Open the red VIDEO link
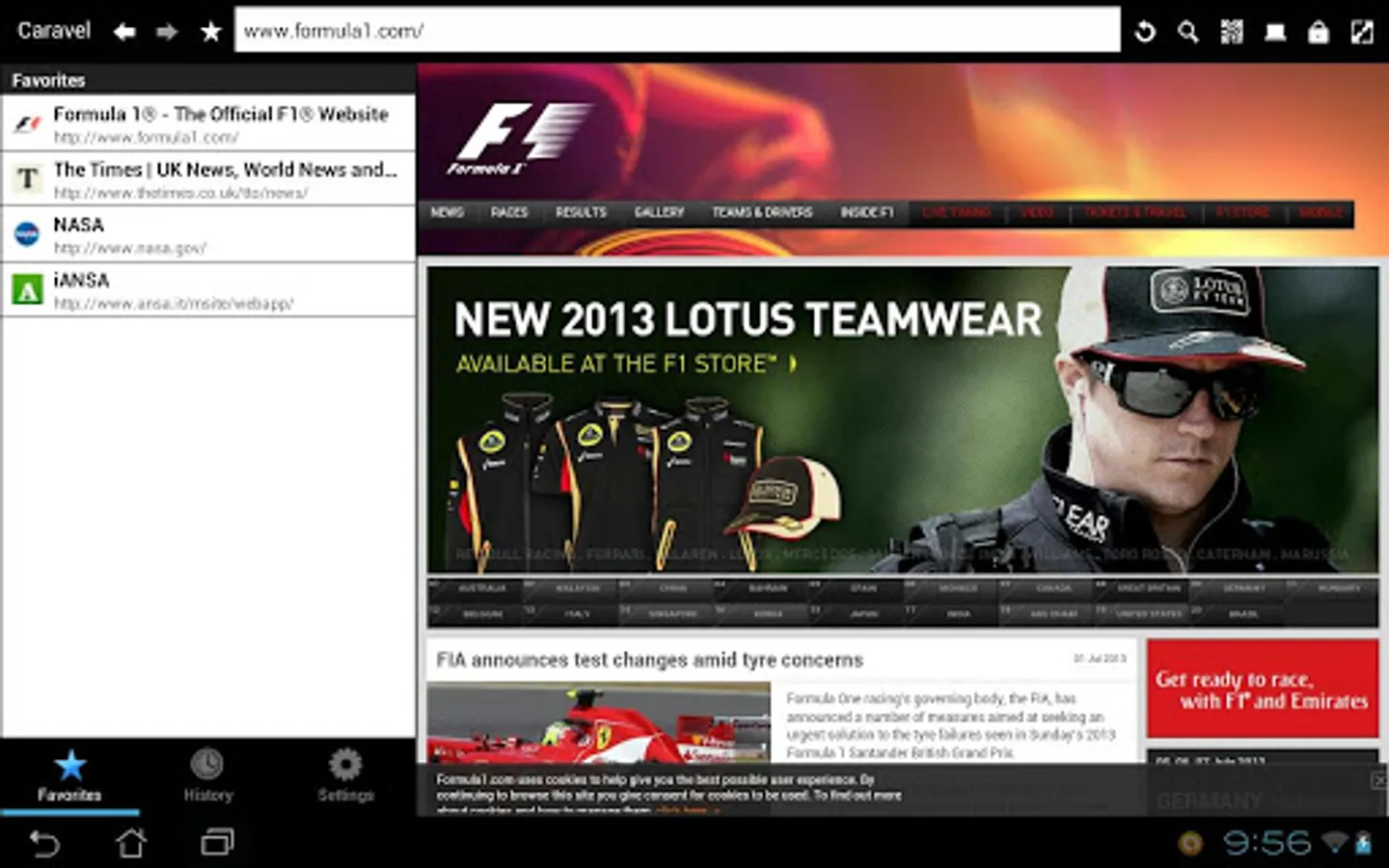The image size is (1389, 868). (1037, 212)
